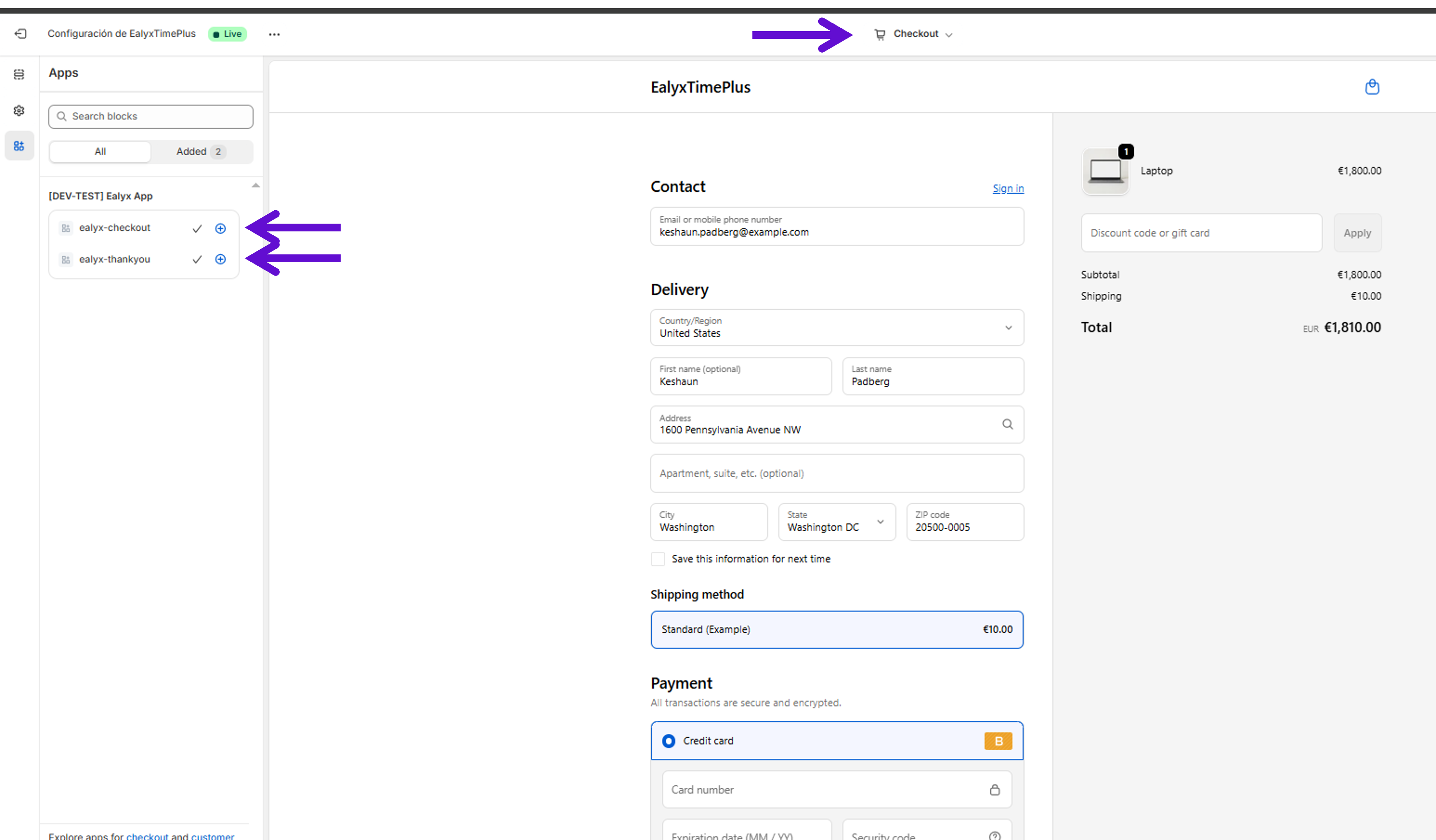Open the State dropdown
The width and height of the screenshot is (1436, 840).
(x=836, y=522)
